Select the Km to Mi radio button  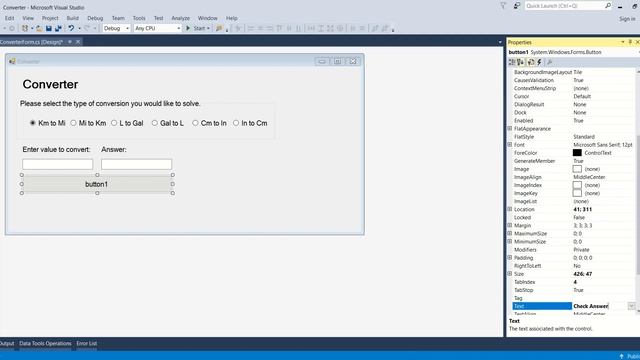pyautogui.click(x=33, y=123)
